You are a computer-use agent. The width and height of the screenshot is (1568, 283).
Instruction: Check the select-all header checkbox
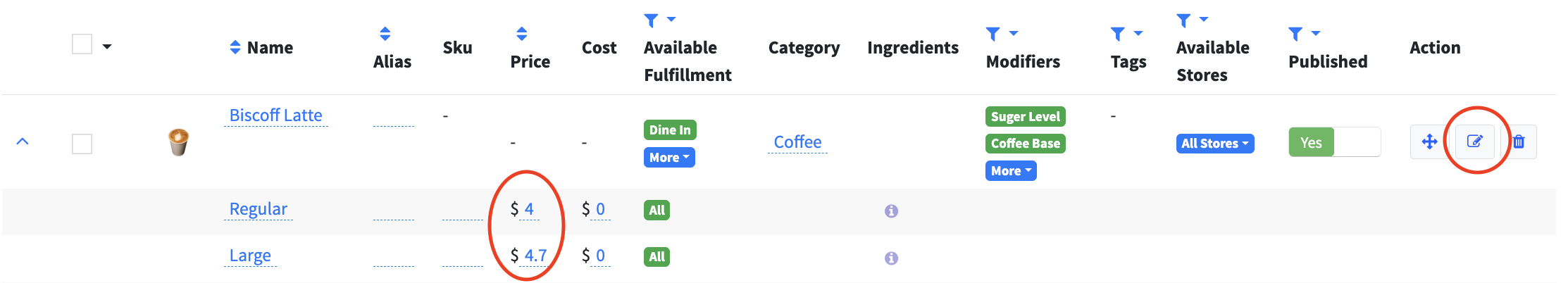(82, 44)
